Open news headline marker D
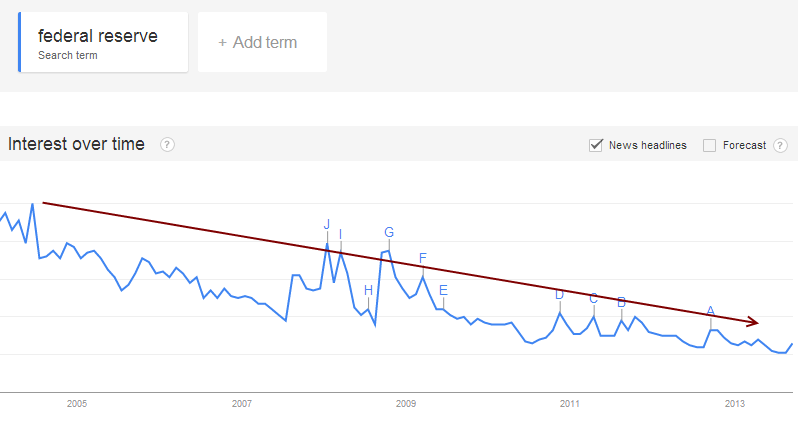Screen dimensions: 805x421 tap(560, 294)
